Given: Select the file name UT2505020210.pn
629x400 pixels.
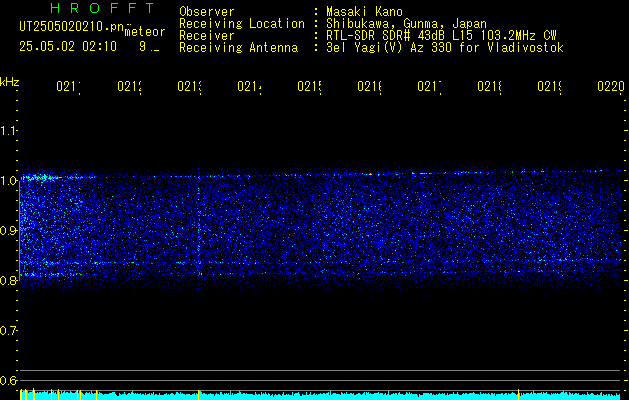Looking at the screenshot, I should coord(72,27).
